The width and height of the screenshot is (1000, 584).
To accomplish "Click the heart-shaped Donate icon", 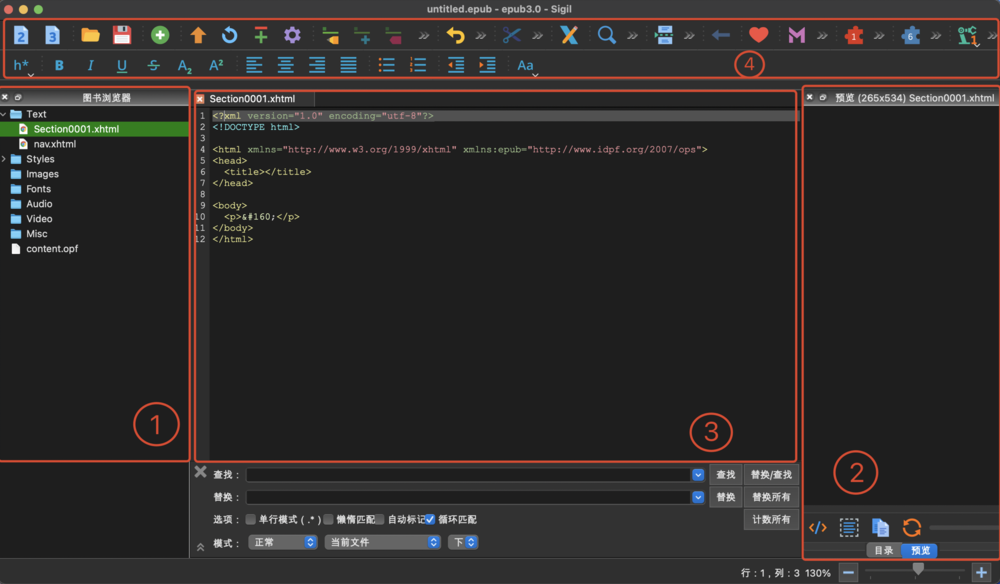I will pyautogui.click(x=759, y=34).
